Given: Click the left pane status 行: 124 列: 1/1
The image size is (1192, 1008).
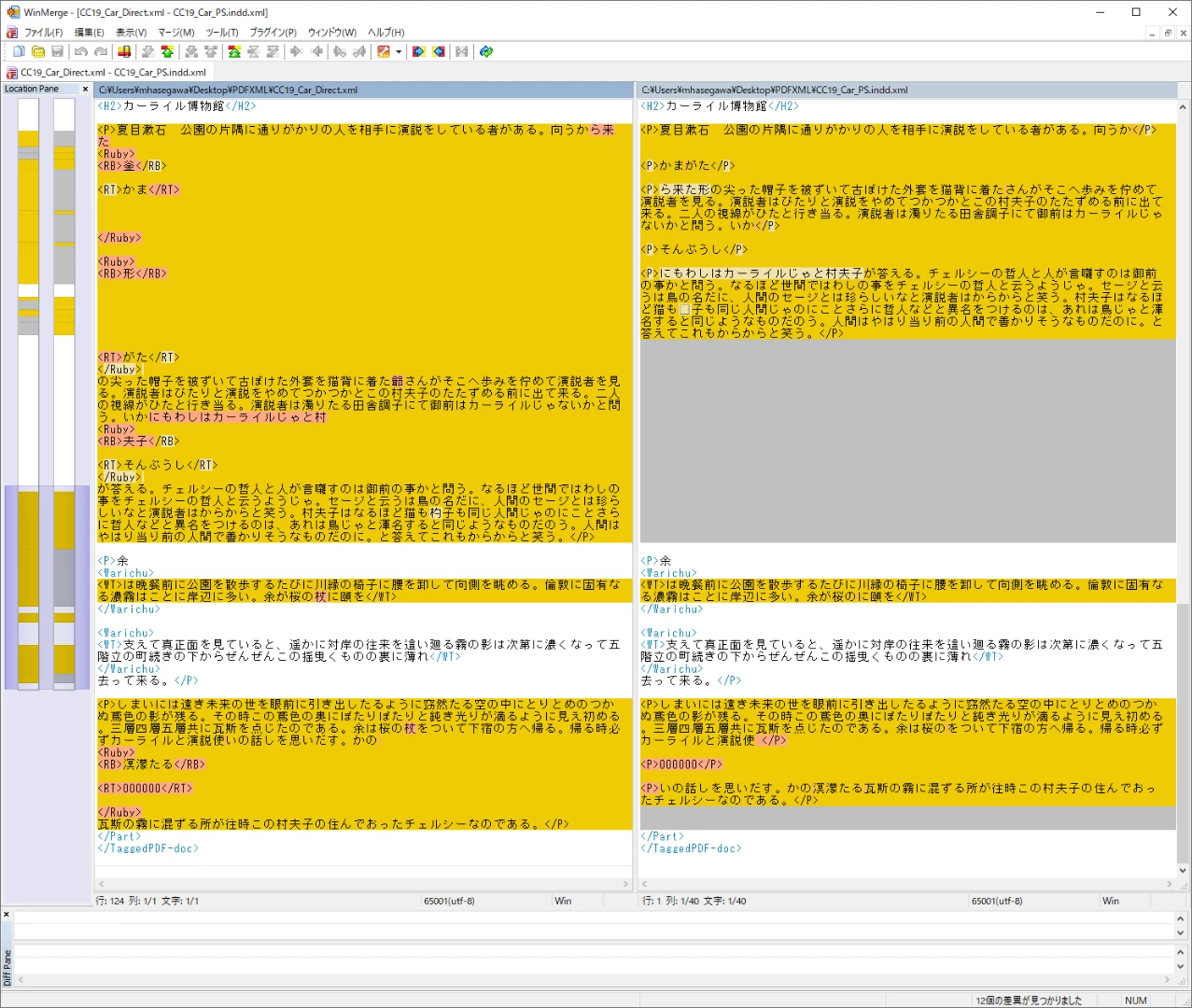Looking at the screenshot, I should coord(147,902).
